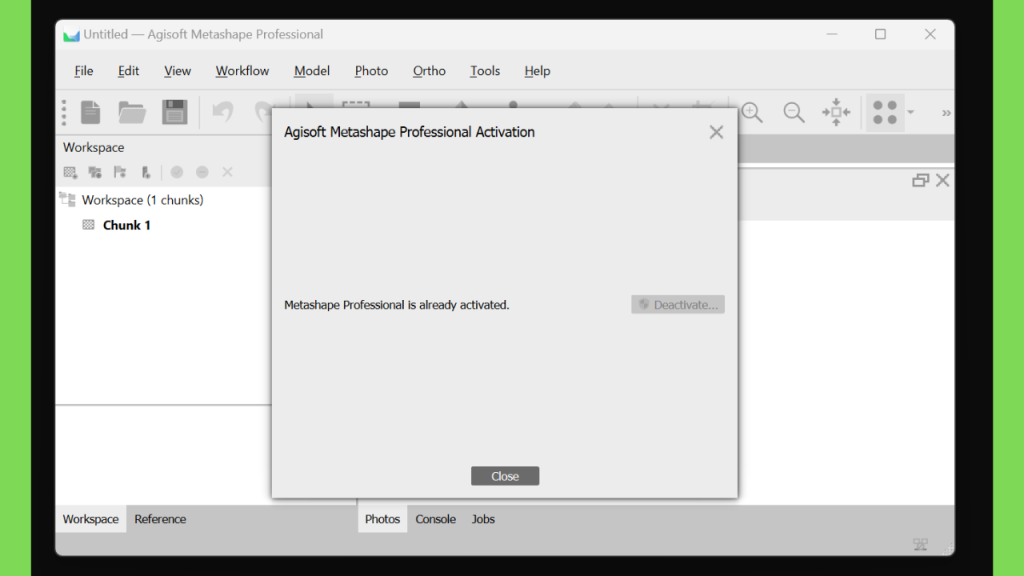Click the Reset View arrows icon
Screen dimensions: 1024x576
pyautogui.click(x=836, y=112)
